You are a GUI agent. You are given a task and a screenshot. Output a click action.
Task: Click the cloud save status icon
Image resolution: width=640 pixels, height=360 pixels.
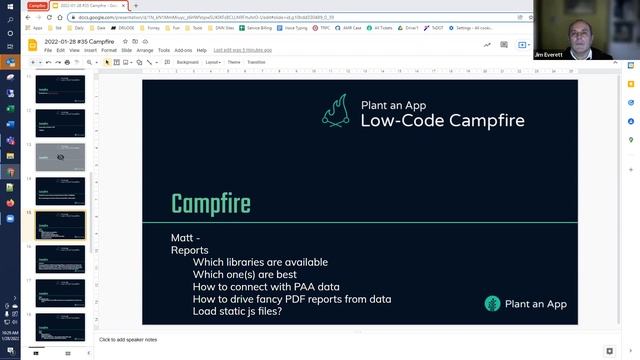[x=145, y=41]
